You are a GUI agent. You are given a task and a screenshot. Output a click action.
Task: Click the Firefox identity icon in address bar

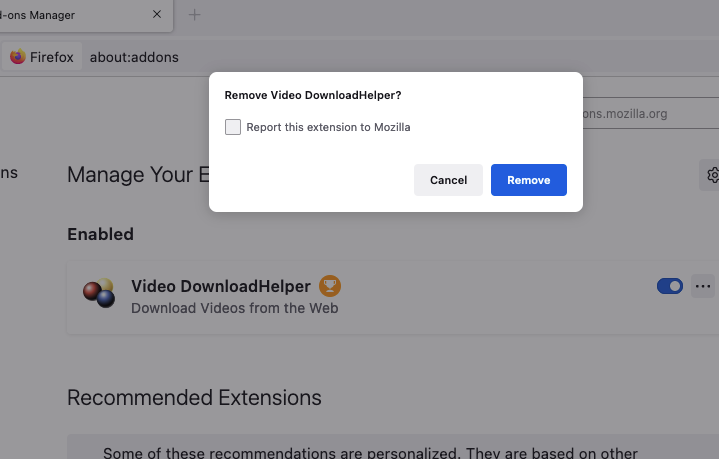coord(18,57)
